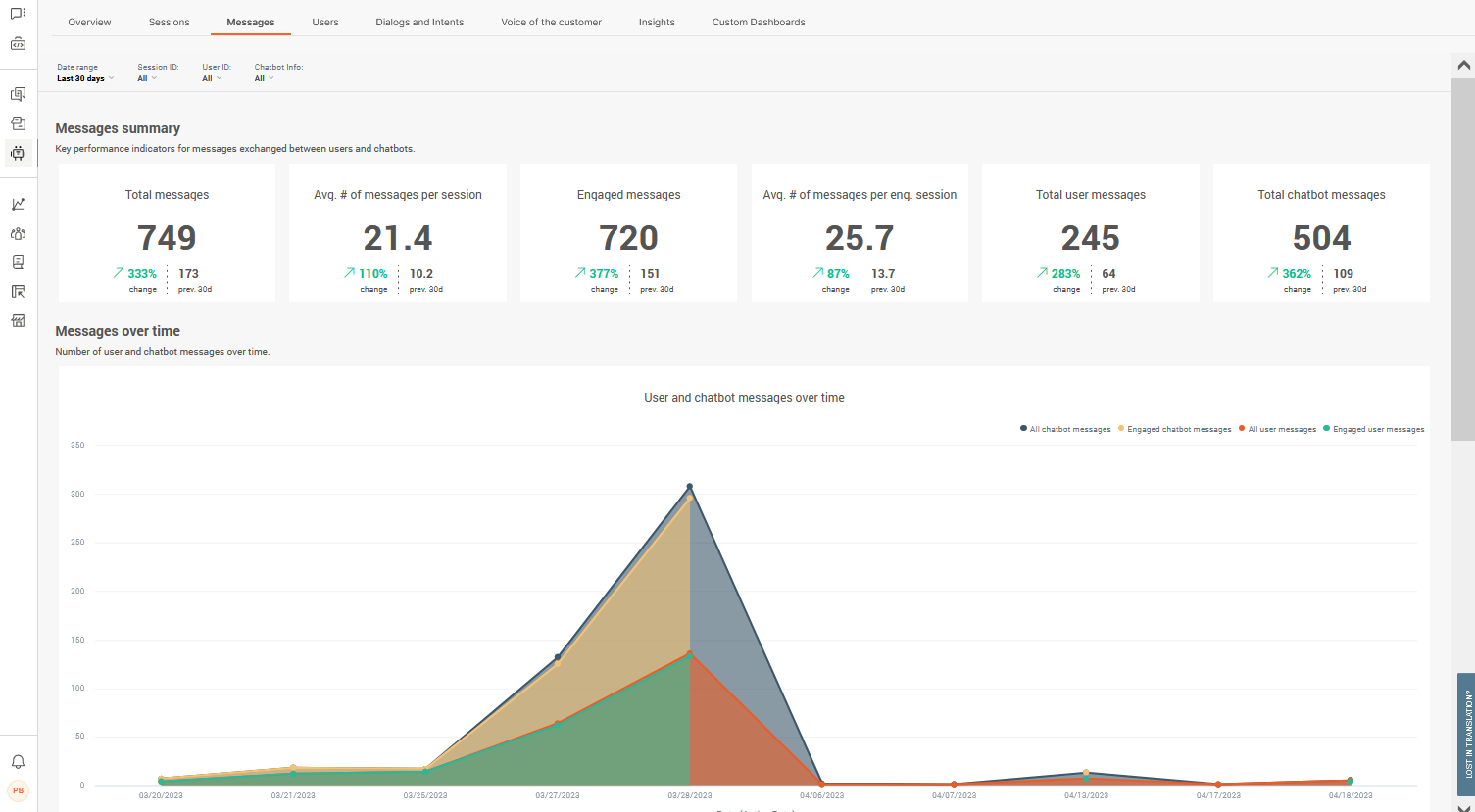Image resolution: width=1475 pixels, height=812 pixels.
Task: Click the storefront icon in sidebar
Action: point(18,321)
